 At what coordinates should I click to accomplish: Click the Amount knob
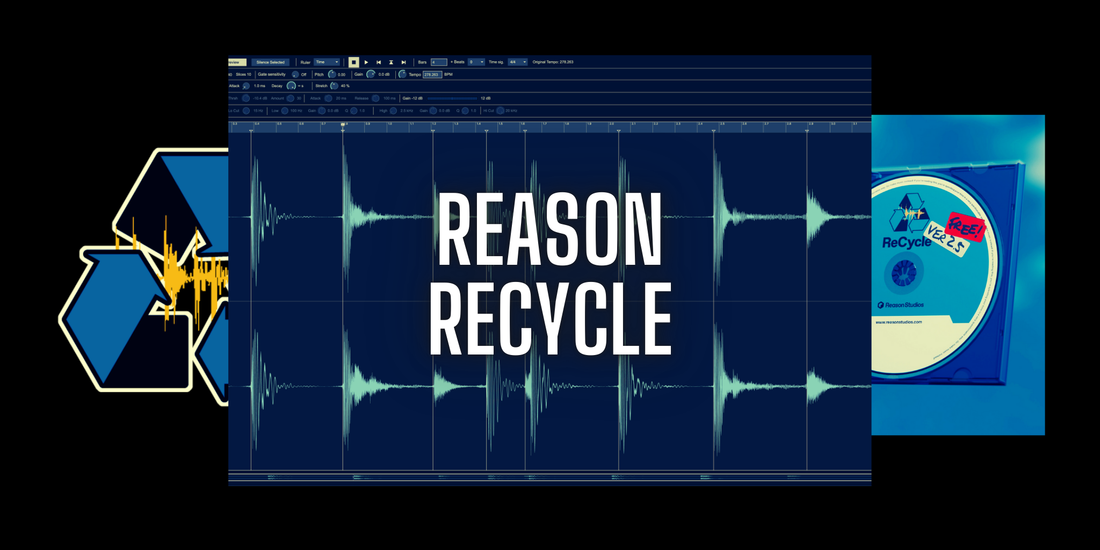click(x=290, y=98)
